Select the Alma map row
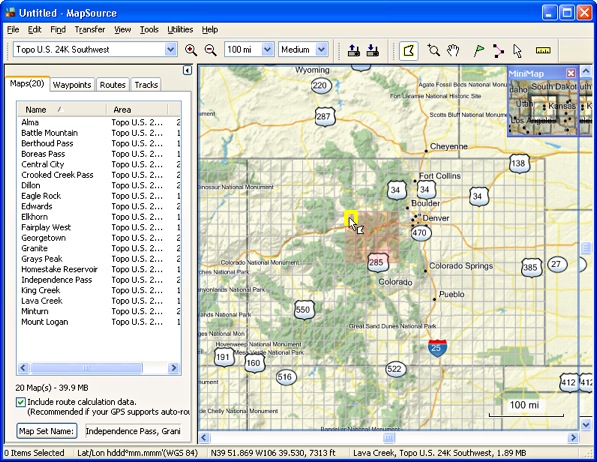This screenshot has height=462, width=597. pyautogui.click(x=99, y=122)
